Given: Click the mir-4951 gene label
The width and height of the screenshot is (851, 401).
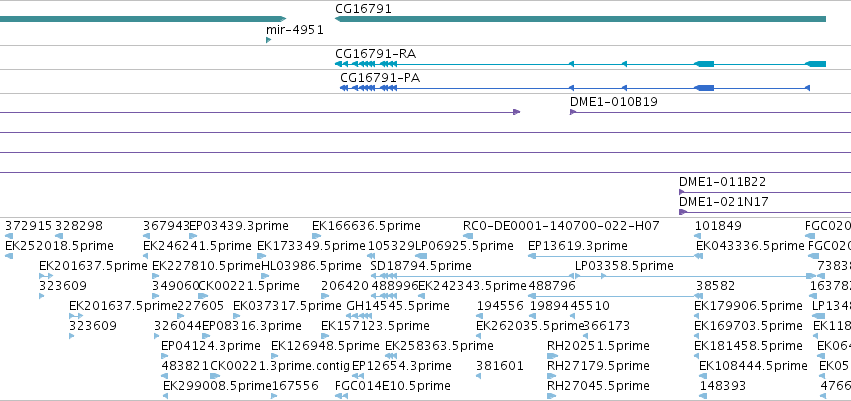Looking at the screenshot, I should 295,30.
